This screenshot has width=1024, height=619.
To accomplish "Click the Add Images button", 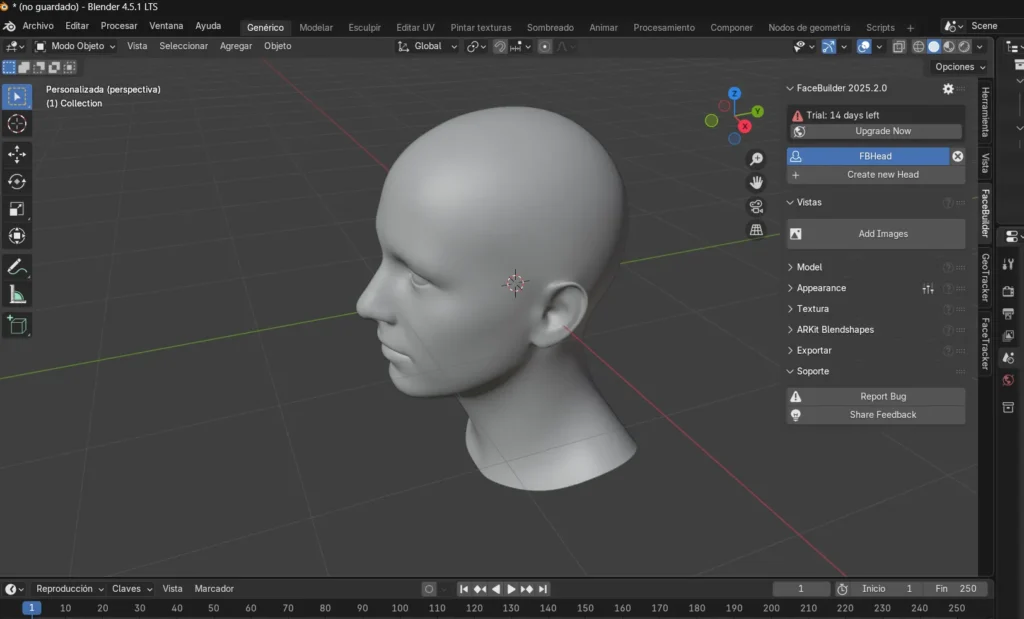I will click(875, 234).
